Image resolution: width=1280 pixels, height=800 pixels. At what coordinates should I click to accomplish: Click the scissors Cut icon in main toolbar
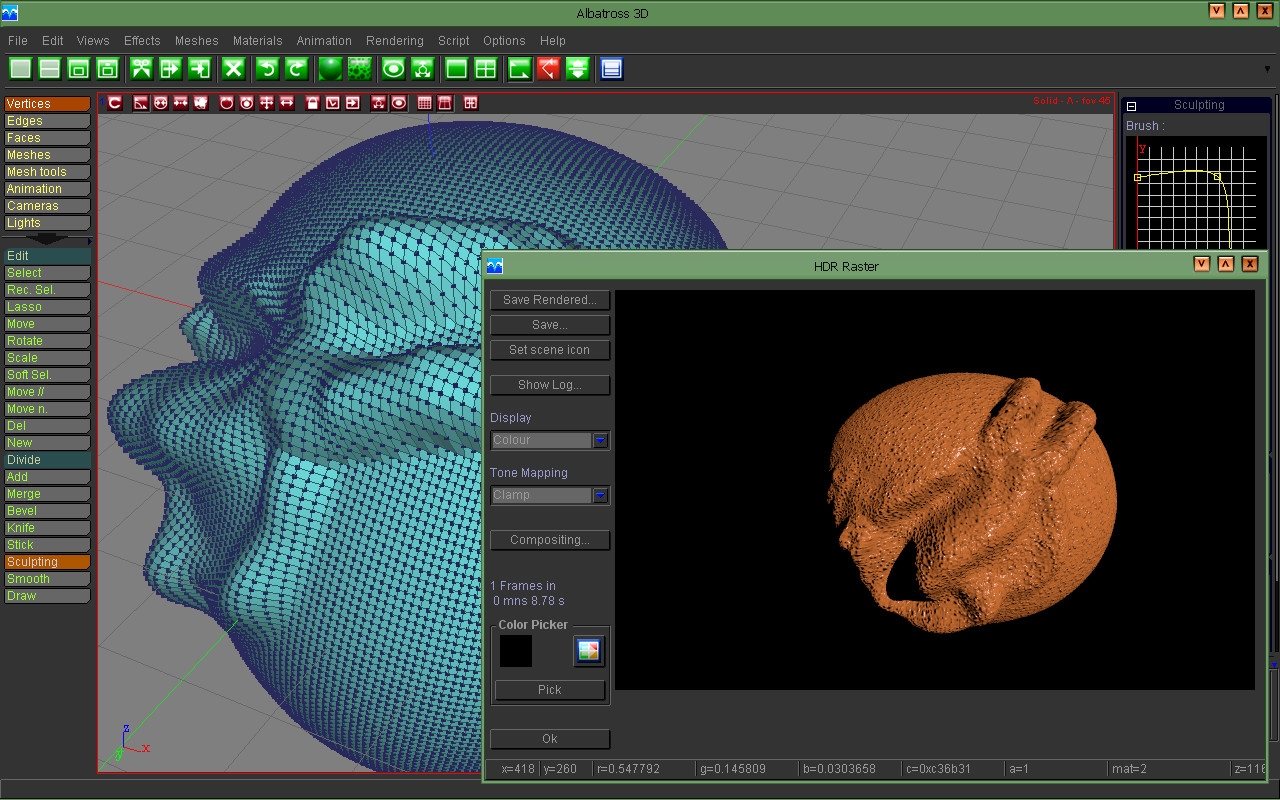(141, 69)
